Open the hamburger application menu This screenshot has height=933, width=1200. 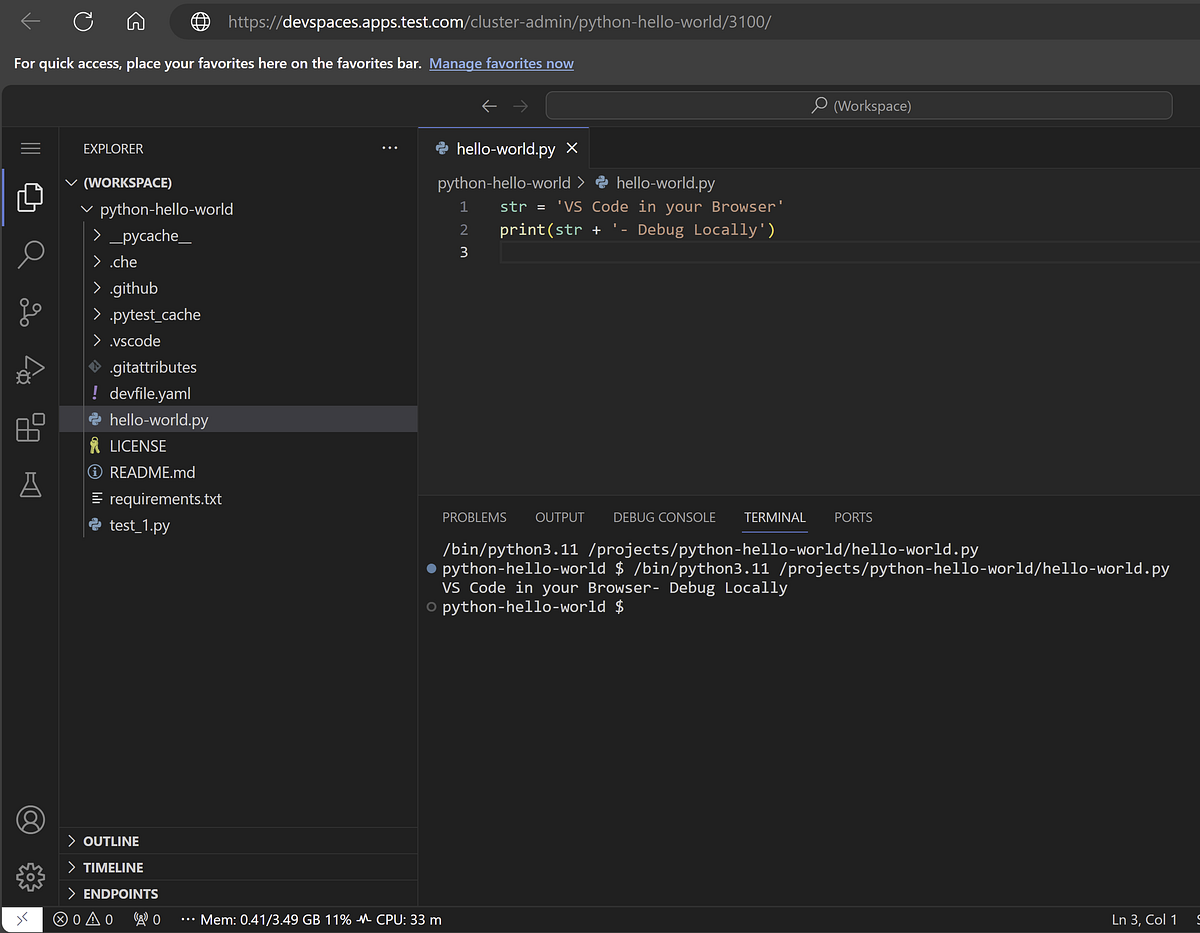tap(31, 148)
